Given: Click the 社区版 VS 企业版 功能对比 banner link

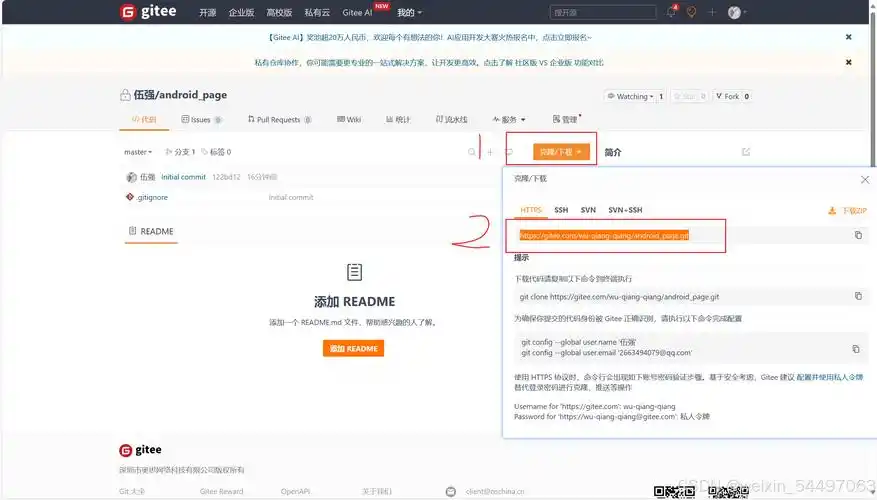Looking at the screenshot, I should coord(559,63).
